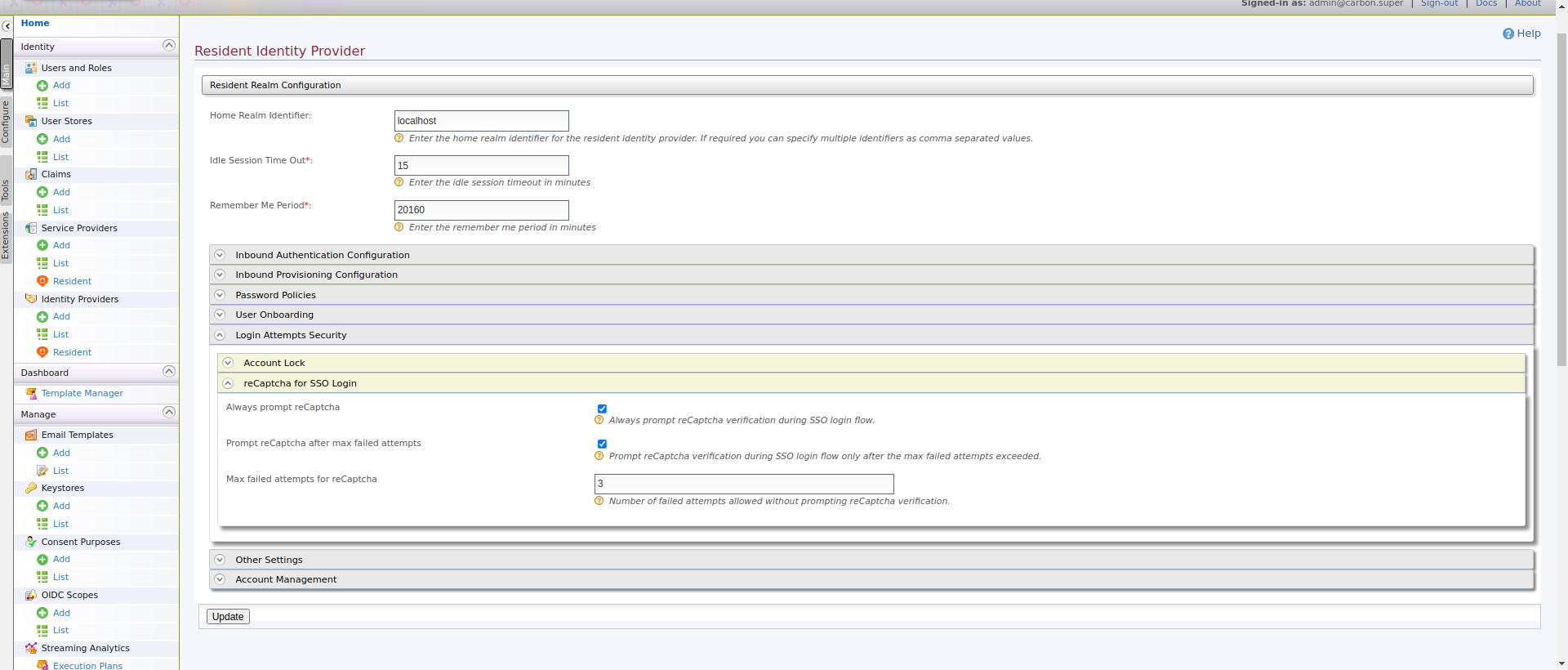1568x670 pixels.
Task: Open Execution Plans link
Action: pyautogui.click(x=87, y=666)
